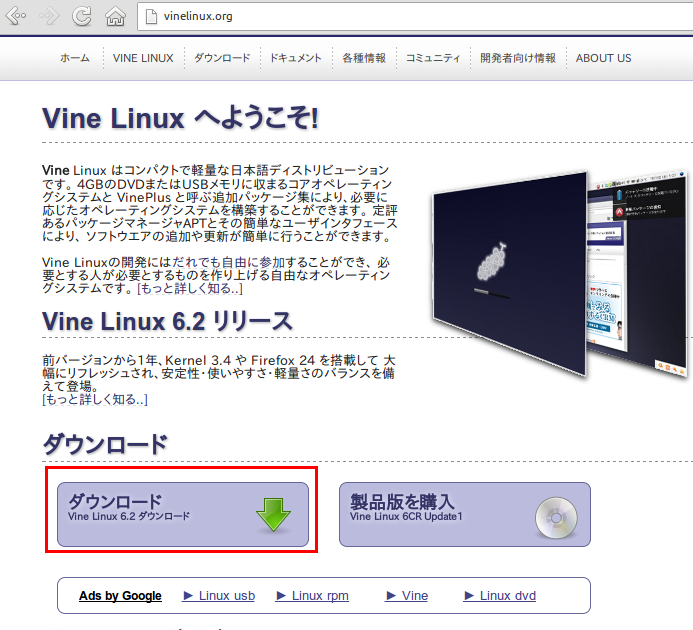The width and height of the screenshot is (693, 630).
Task: Click the first [もっと詳しく知る..] link under the intro
Action: (190, 289)
